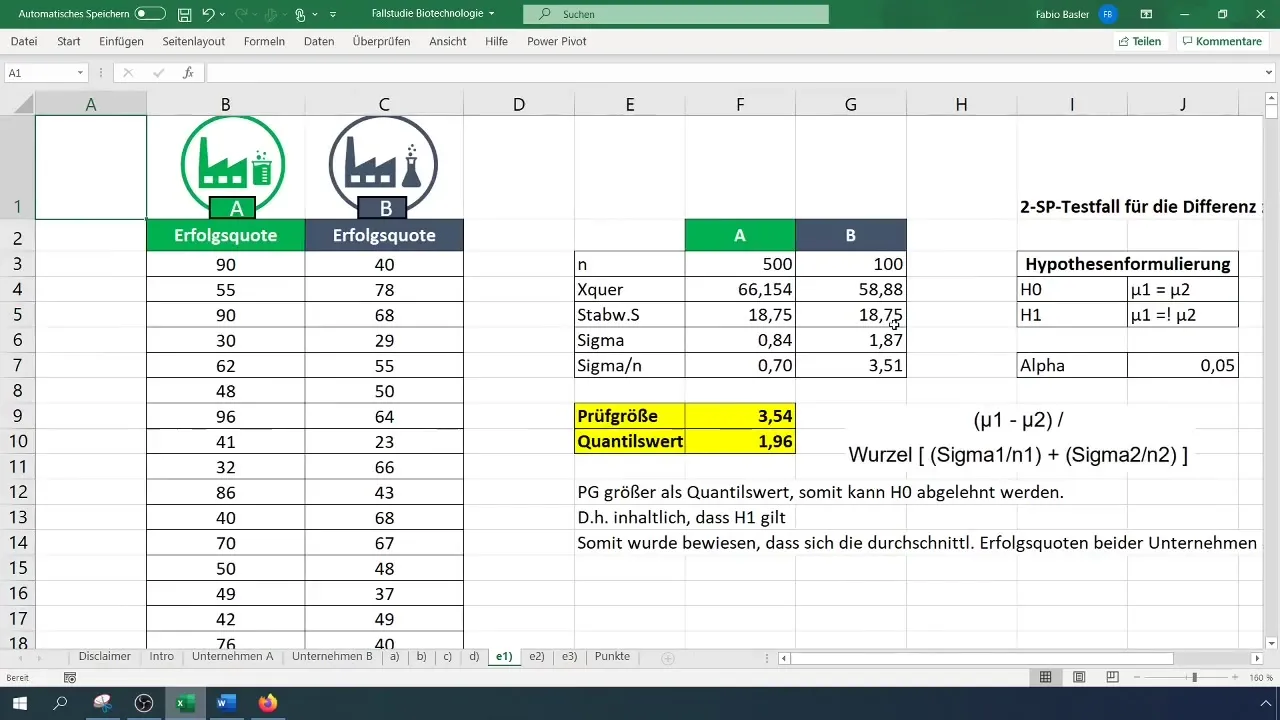Click the yellow Prüfgröße cell
The image size is (1280, 720).
[x=630, y=416]
